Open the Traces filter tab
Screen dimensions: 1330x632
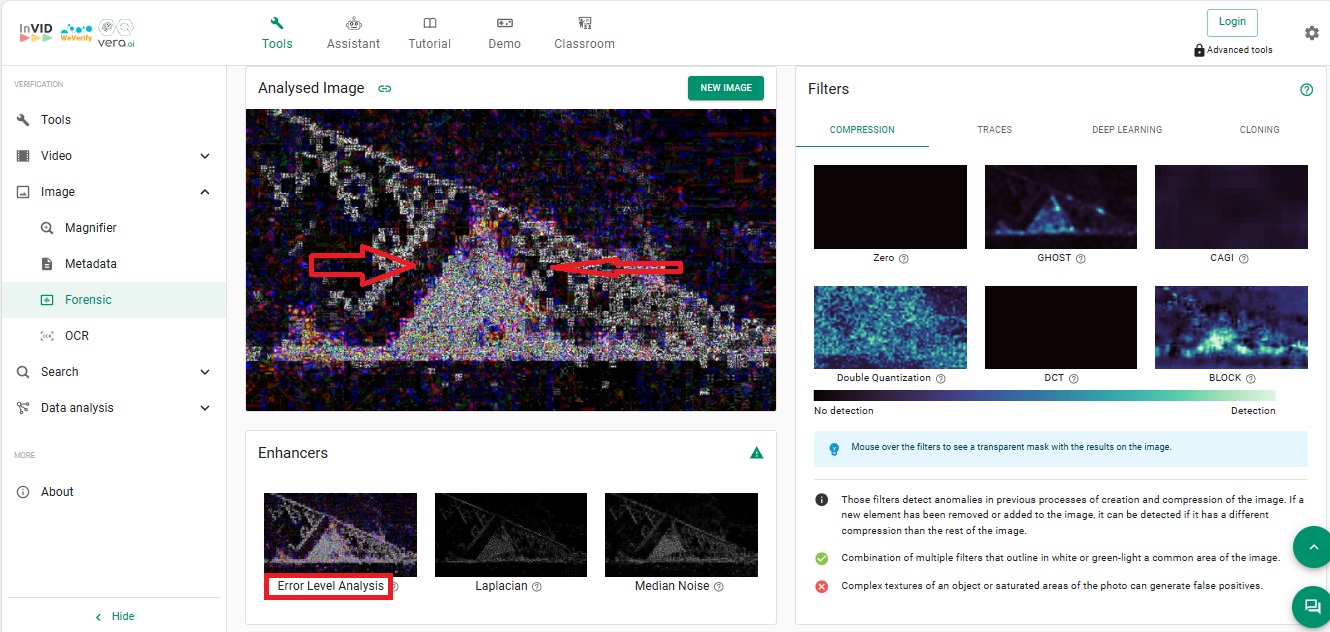[x=994, y=129]
